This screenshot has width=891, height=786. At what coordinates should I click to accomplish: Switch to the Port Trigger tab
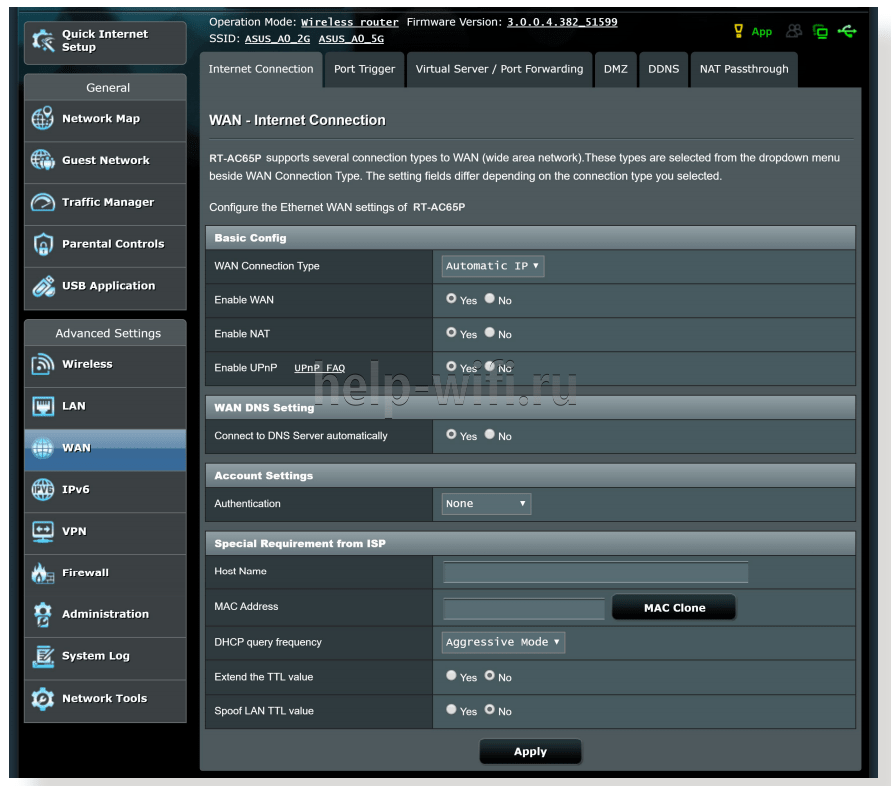[x=364, y=69]
